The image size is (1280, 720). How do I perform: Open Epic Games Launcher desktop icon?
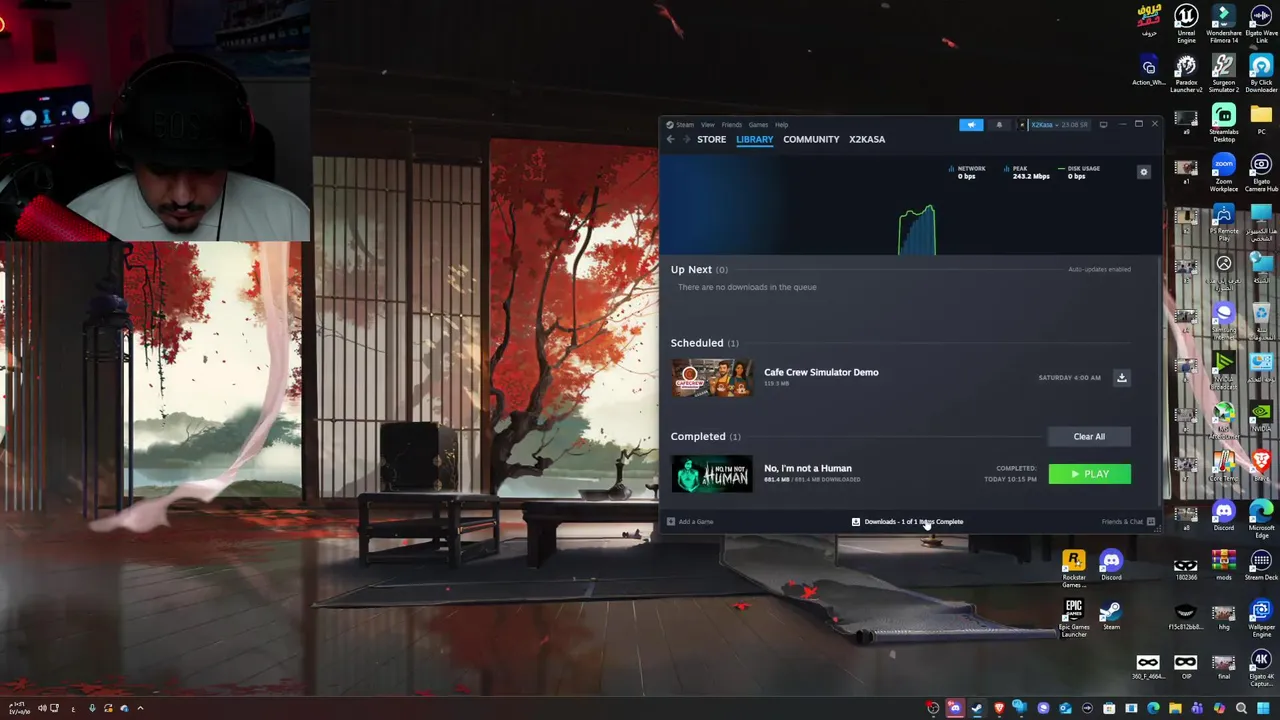pos(1074,617)
